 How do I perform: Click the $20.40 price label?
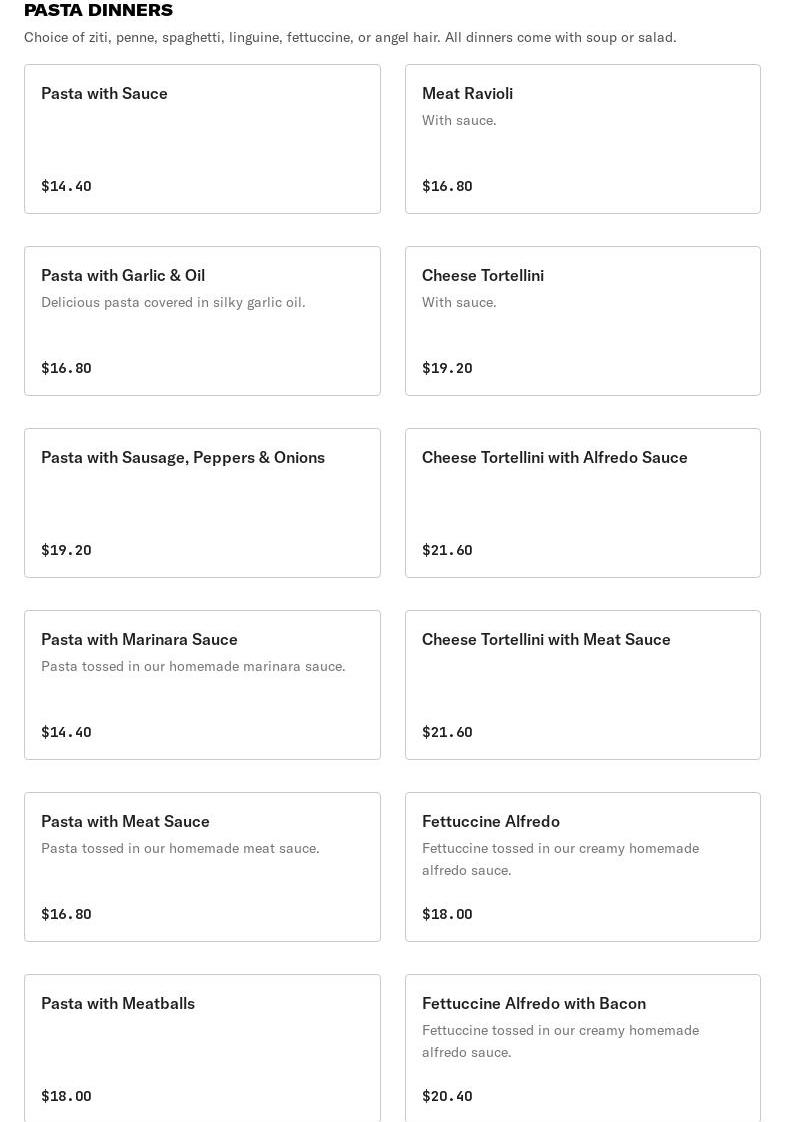coord(447,1096)
